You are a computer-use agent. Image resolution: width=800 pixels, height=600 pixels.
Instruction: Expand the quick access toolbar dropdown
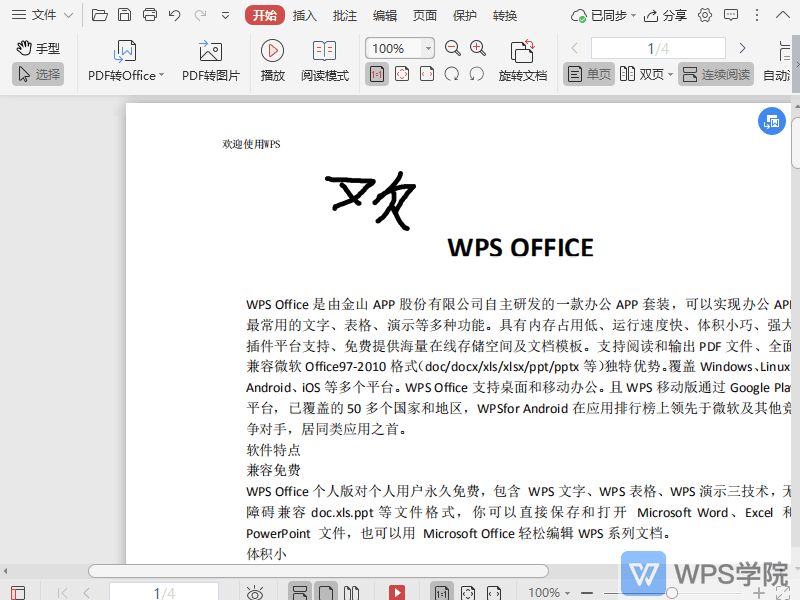(x=226, y=16)
